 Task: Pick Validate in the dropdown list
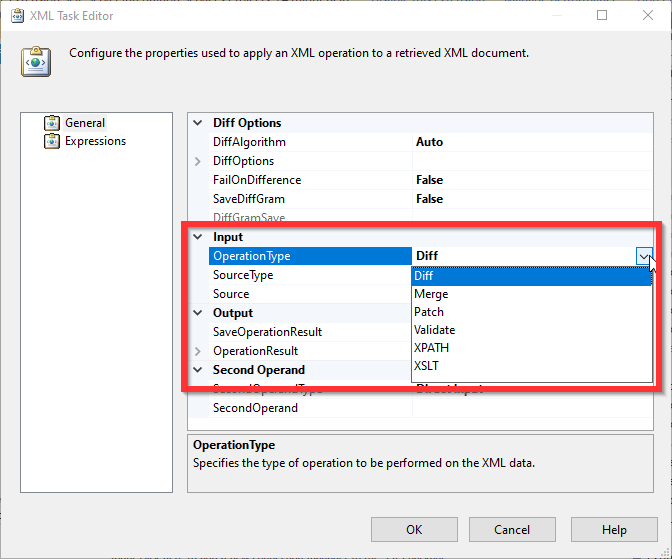[434, 330]
